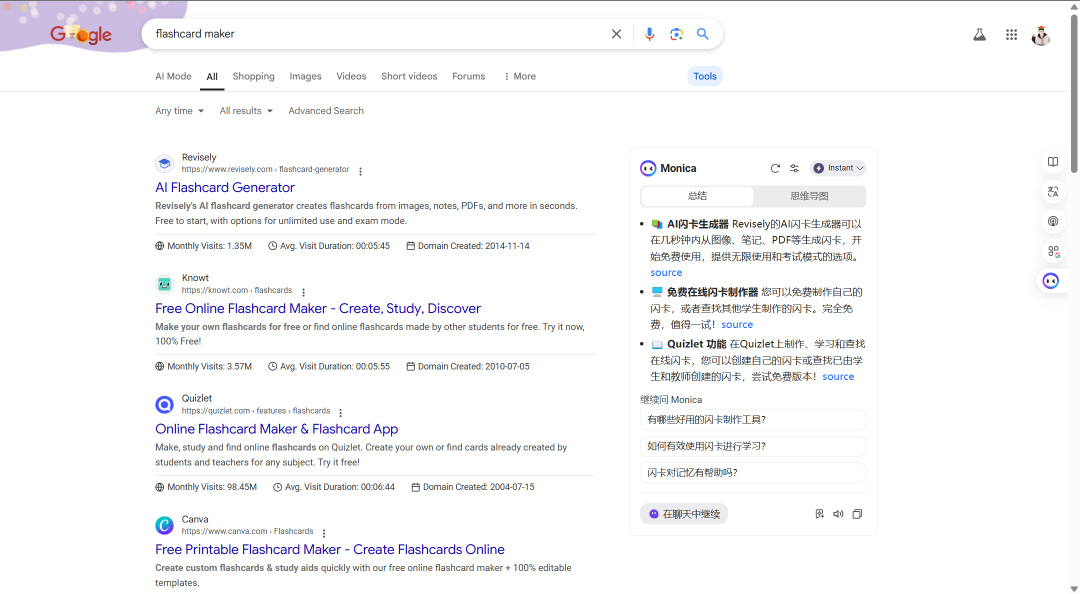Save Monica summary to memo icon
The width and height of the screenshot is (1080, 594).
(820, 514)
